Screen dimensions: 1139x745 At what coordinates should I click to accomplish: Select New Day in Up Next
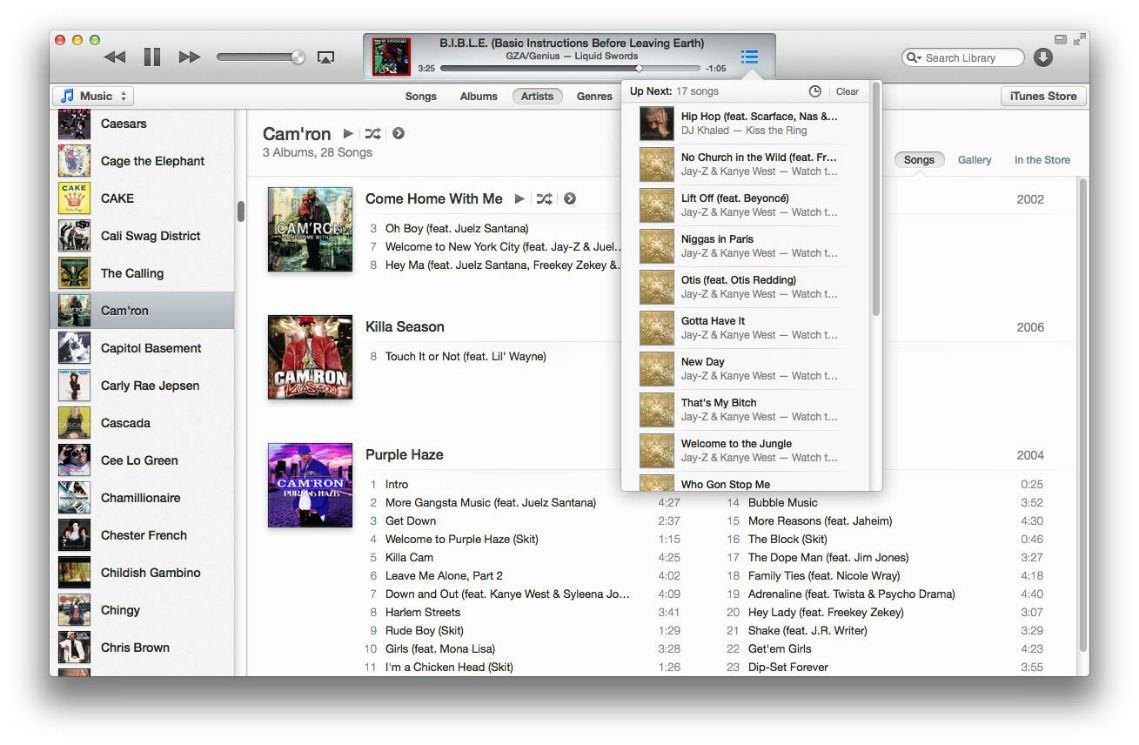click(747, 369)
